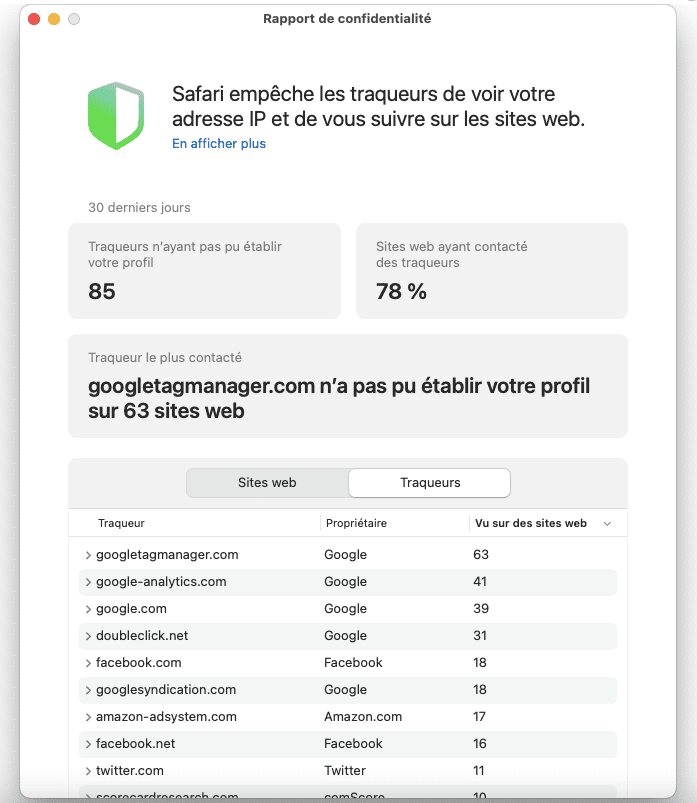Expand the googletagmanager.com row
697x803 pixels.
[88, 555]
